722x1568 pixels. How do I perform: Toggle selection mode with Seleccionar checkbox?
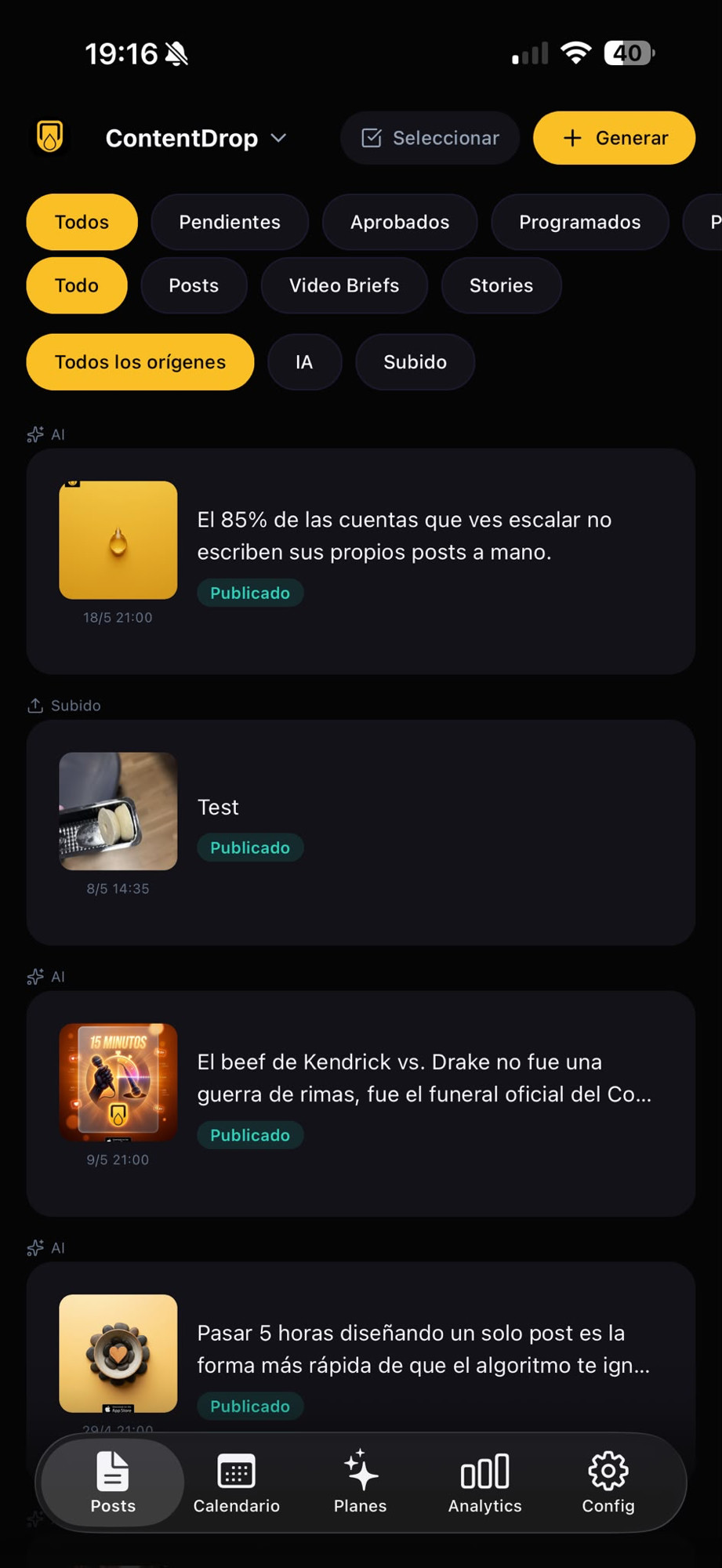pyautogui.click(x=430, y=138)
